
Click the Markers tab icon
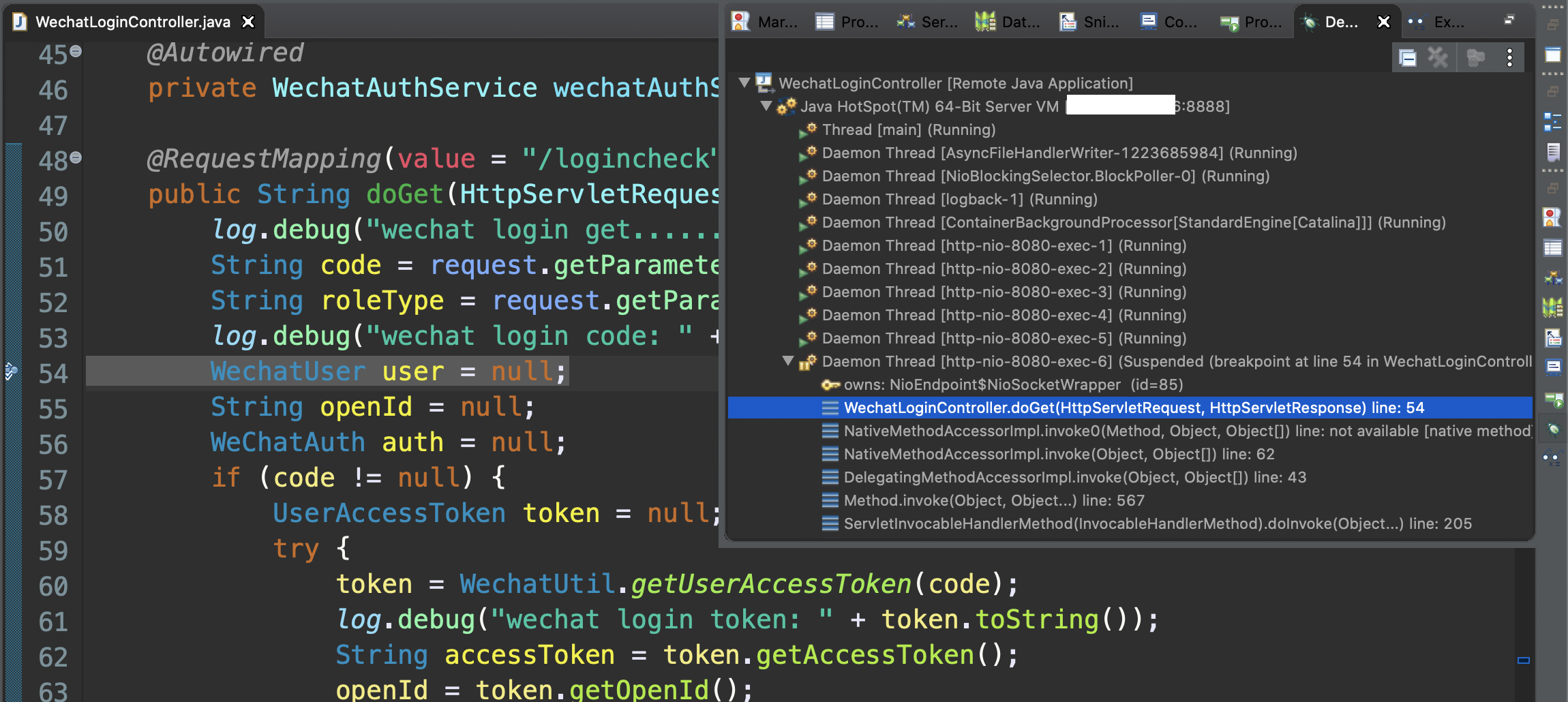pos(741,22)
